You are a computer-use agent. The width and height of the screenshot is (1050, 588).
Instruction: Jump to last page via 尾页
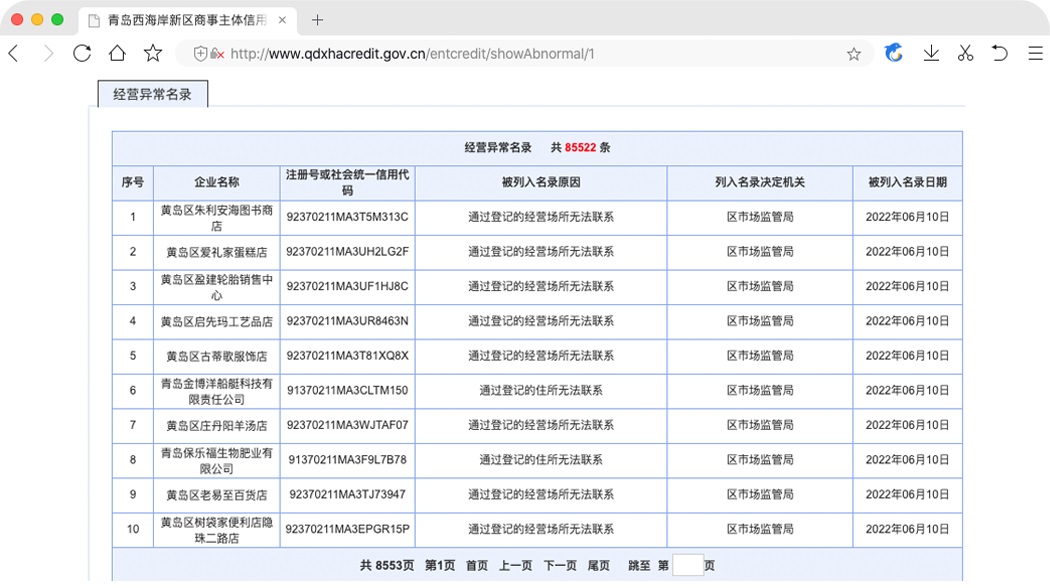point(598,566)
